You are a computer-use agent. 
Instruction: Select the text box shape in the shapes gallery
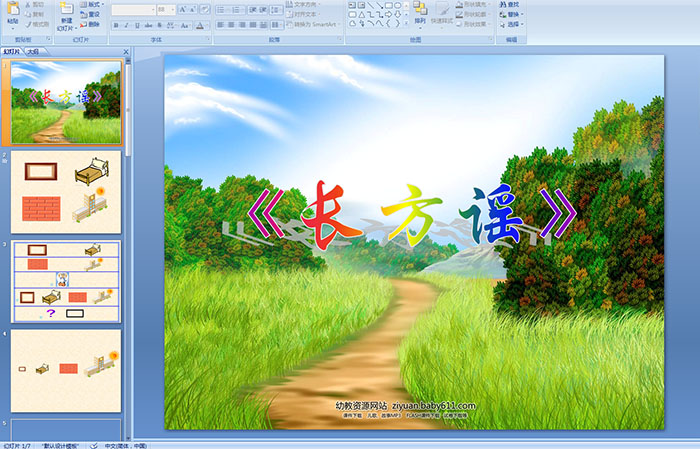point(352,5)
